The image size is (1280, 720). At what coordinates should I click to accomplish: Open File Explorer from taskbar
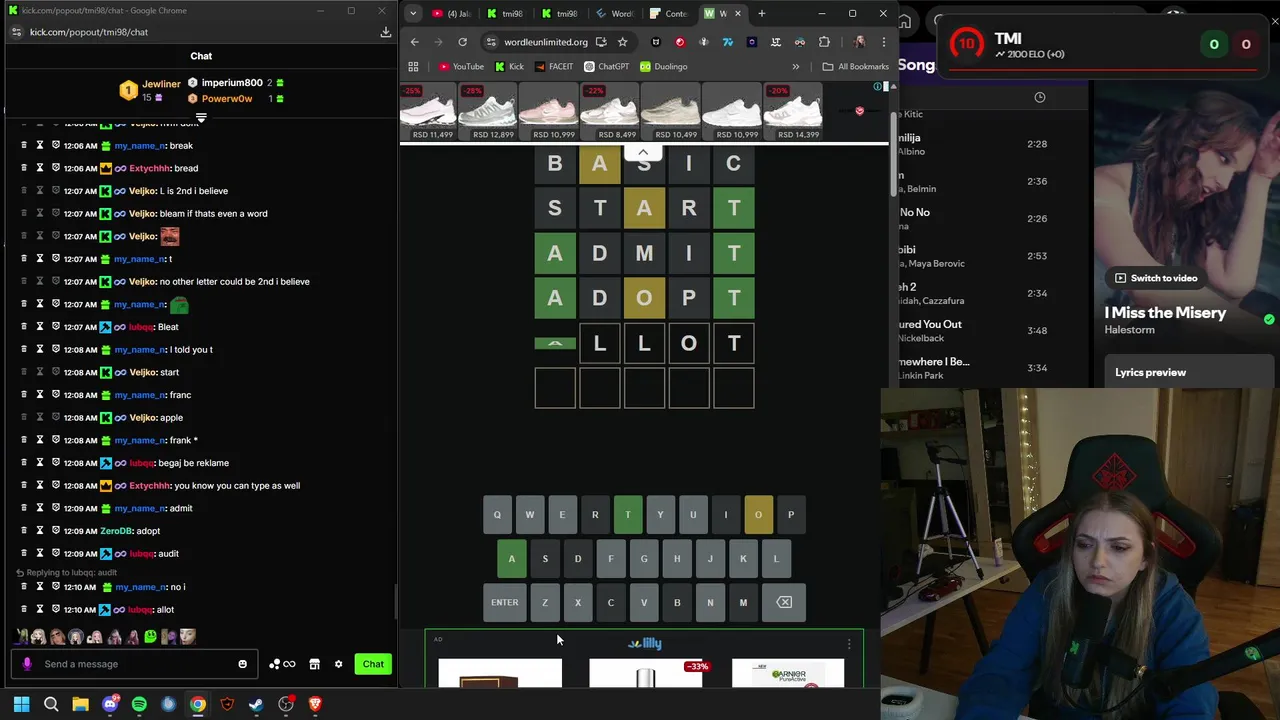coord(80,704)
